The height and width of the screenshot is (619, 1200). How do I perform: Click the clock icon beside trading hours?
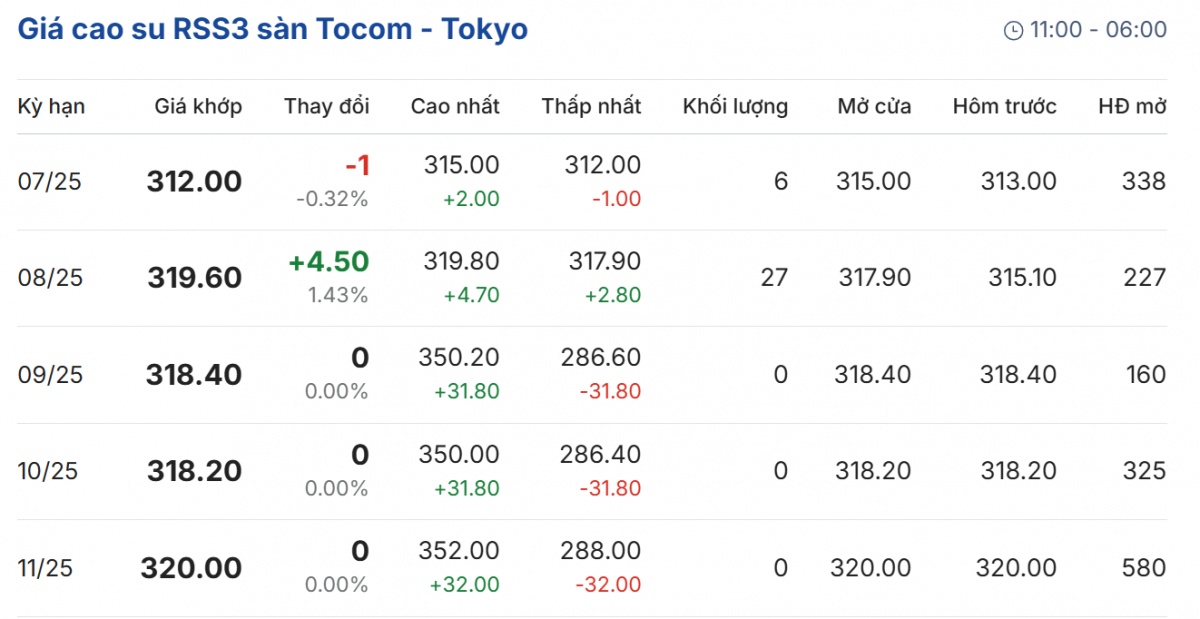coord(1013,30)
